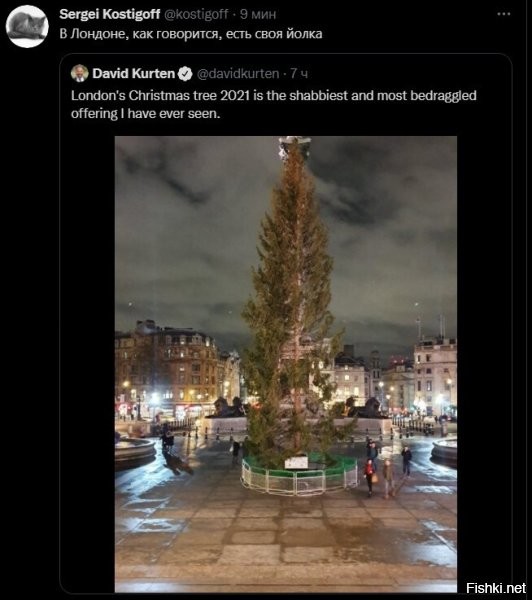Click the Fishki.net watermark
The width and height of the screenshot is (532, 600).
tap(496, 588)
